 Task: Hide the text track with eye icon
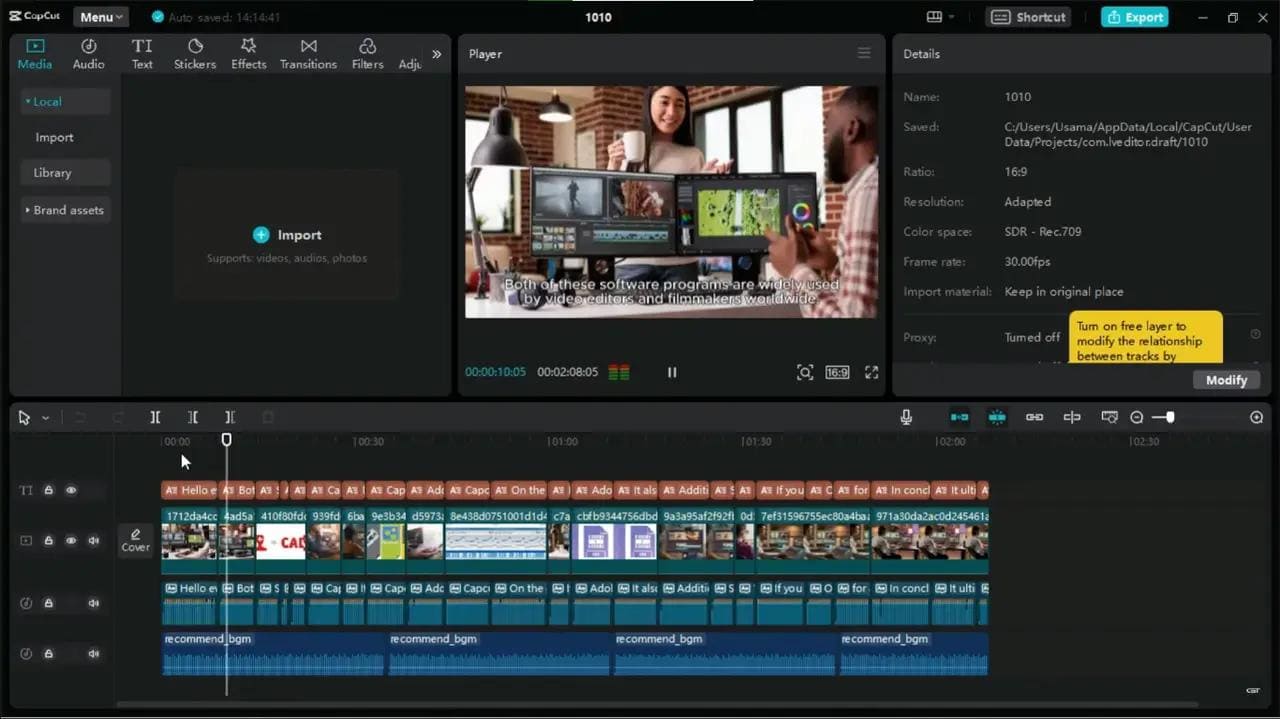pyautogui.click(x=71, y=490)
